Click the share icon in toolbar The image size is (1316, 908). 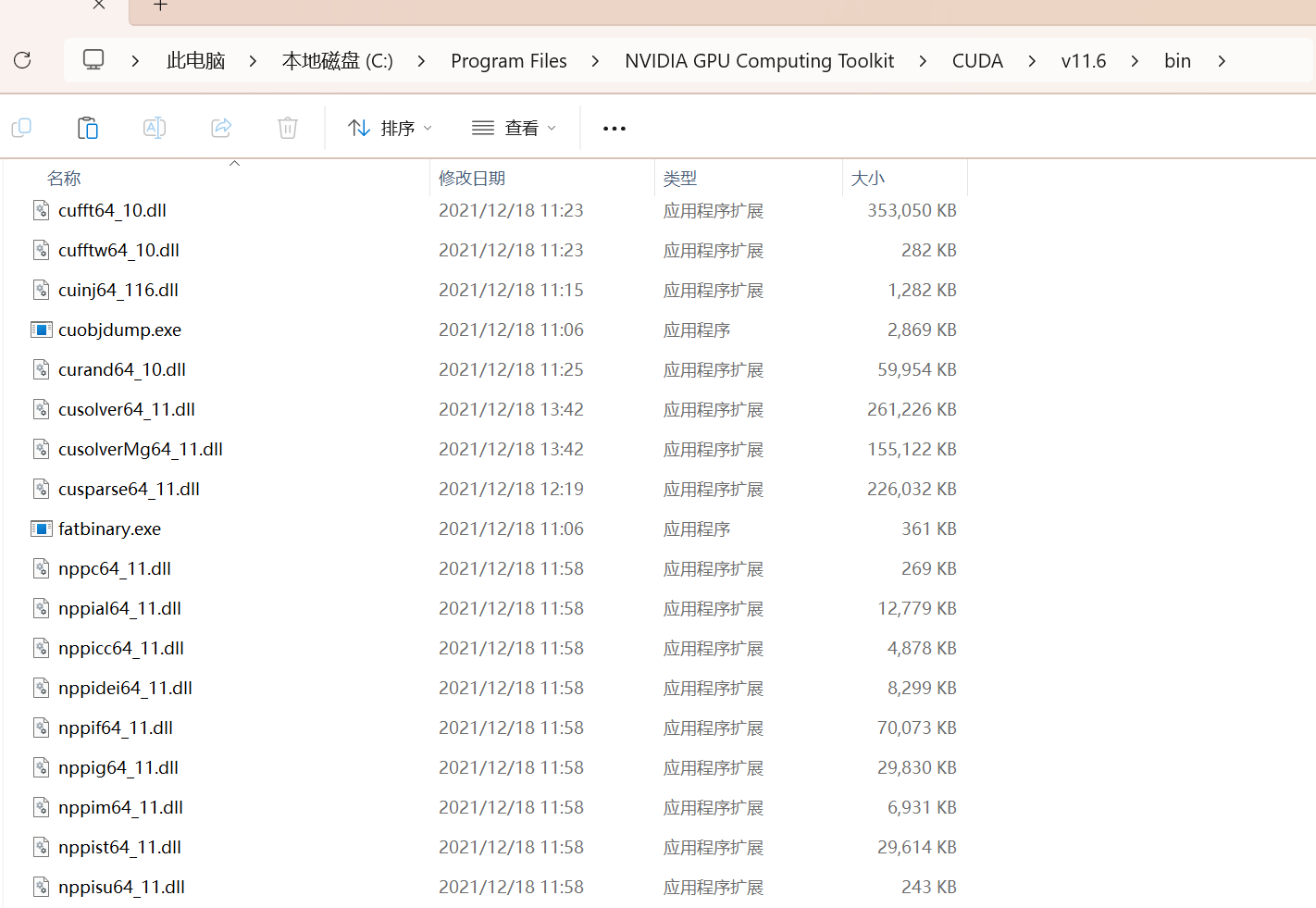(x=221, y=128)
